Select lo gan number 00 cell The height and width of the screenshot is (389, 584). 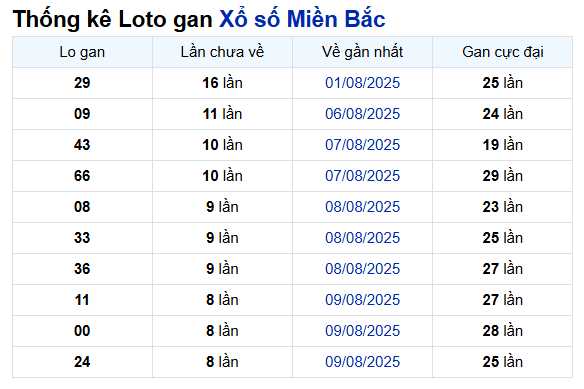[82, 331]
